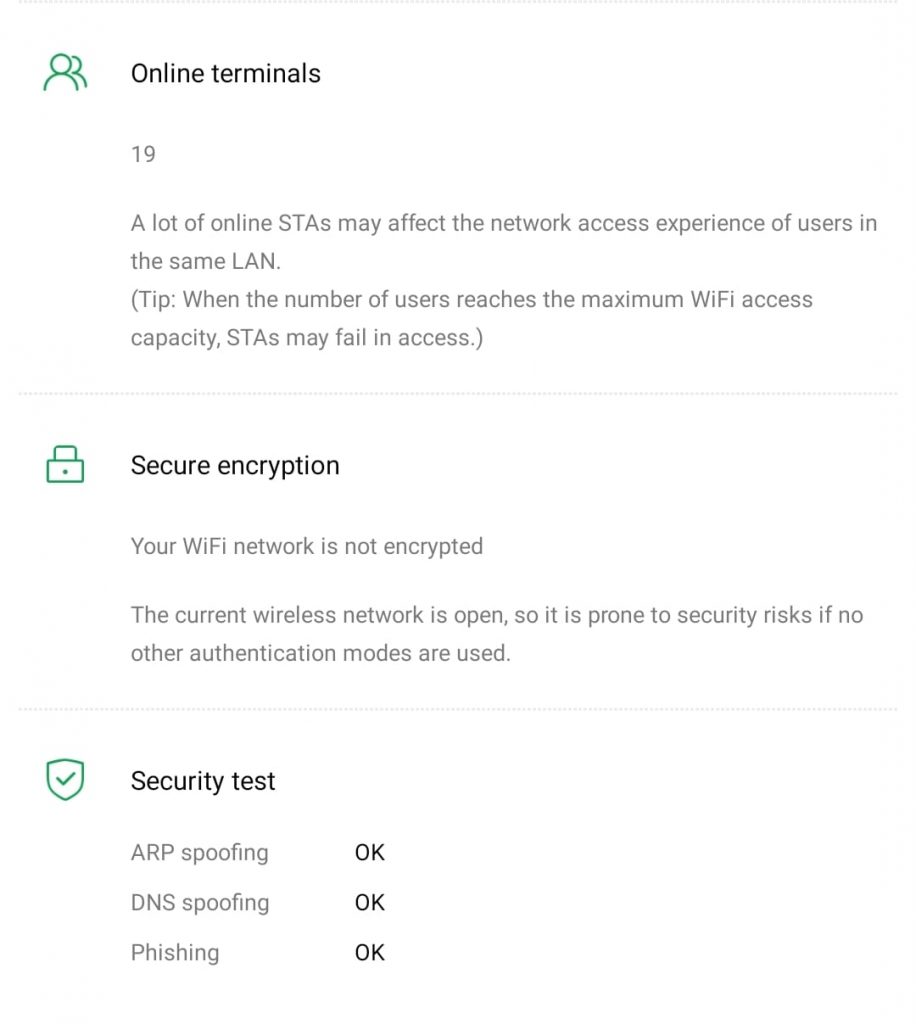Viewport: 916px width, 1024px height.
Task: Click the Security test shield checkmark icon
Action: (65, 780)
